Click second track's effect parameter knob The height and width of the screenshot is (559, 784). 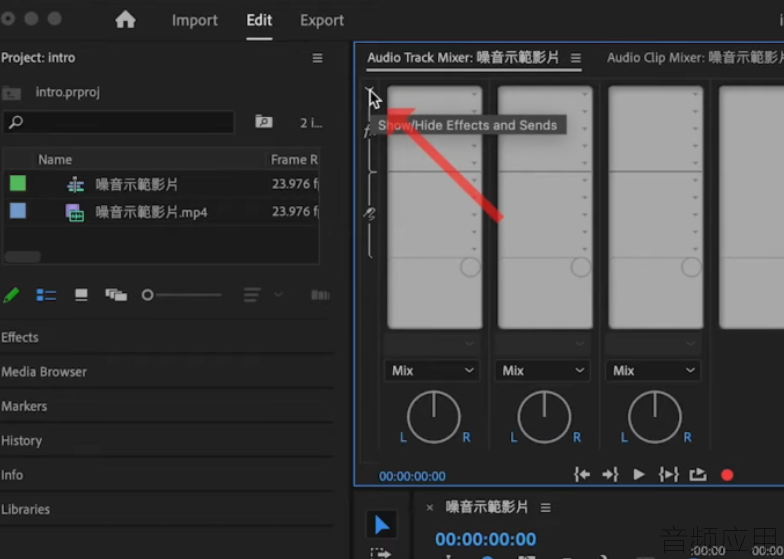coord(580,267)
